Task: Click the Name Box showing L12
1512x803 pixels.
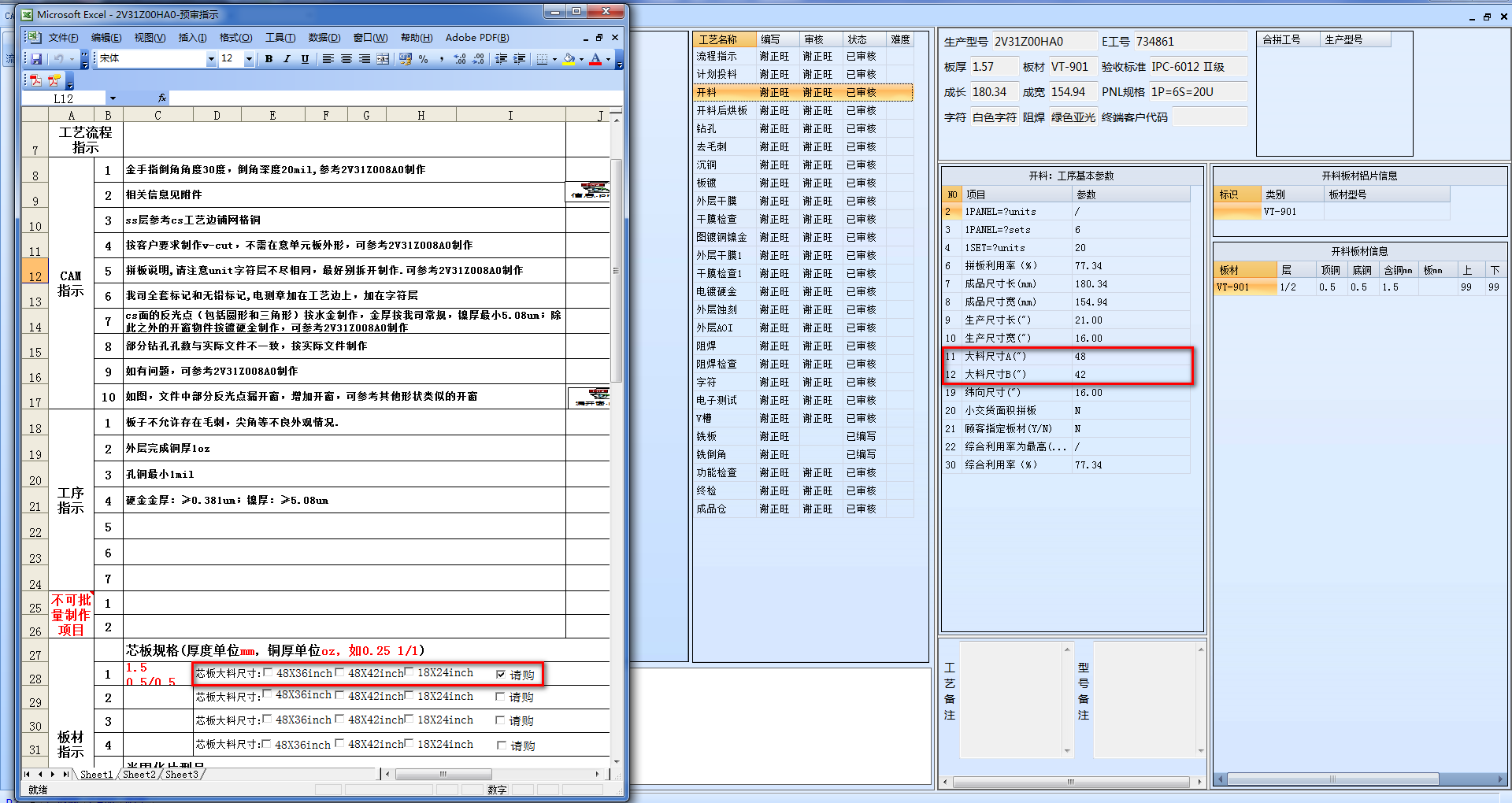Action: coord(63,98)
